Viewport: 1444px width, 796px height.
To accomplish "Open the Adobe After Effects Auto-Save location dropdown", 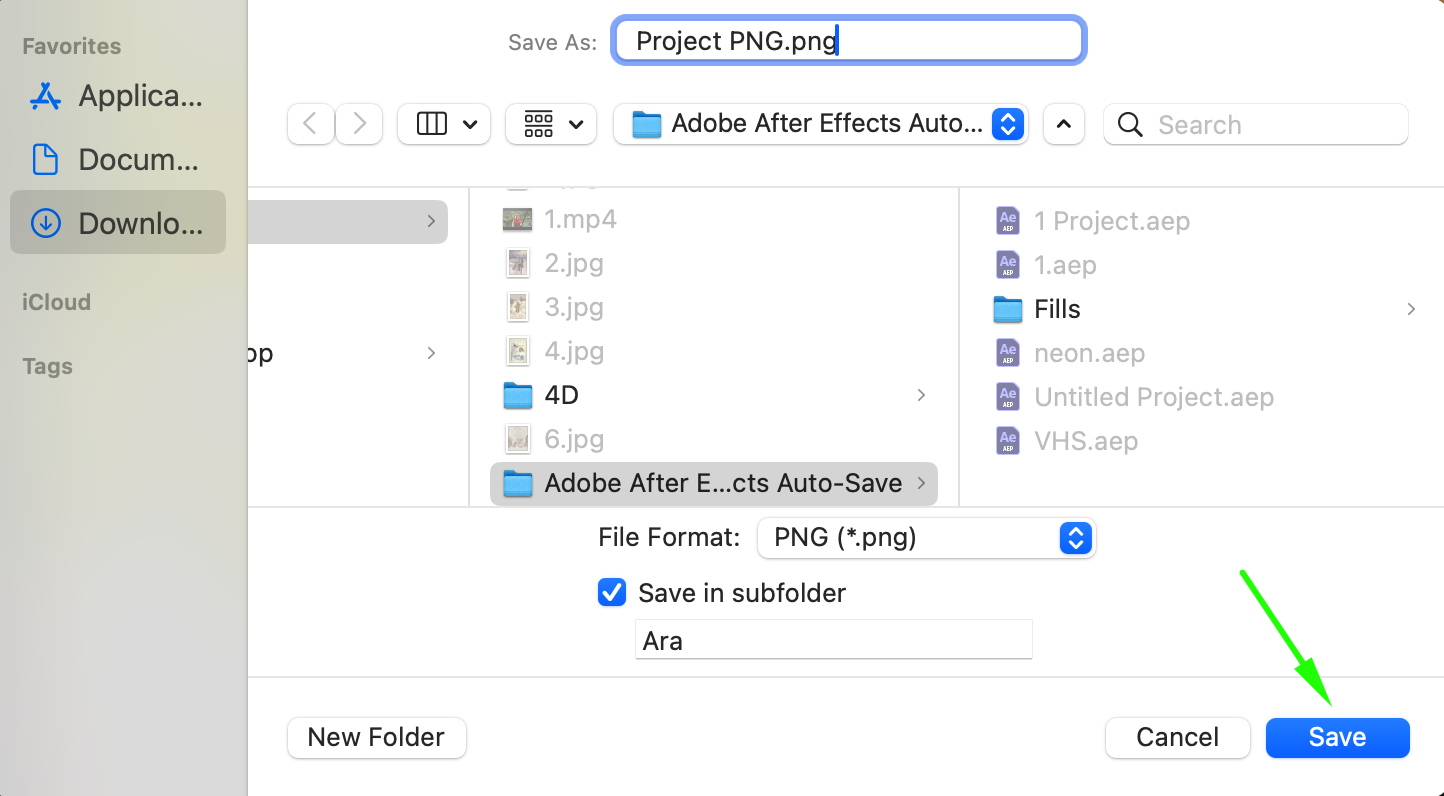I will (820, 124).
